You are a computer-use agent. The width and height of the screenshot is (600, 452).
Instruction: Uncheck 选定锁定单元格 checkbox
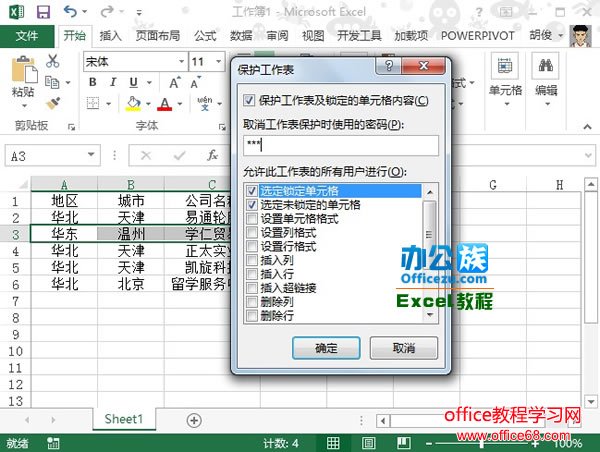pyautogui.click(x=252, y=191)
